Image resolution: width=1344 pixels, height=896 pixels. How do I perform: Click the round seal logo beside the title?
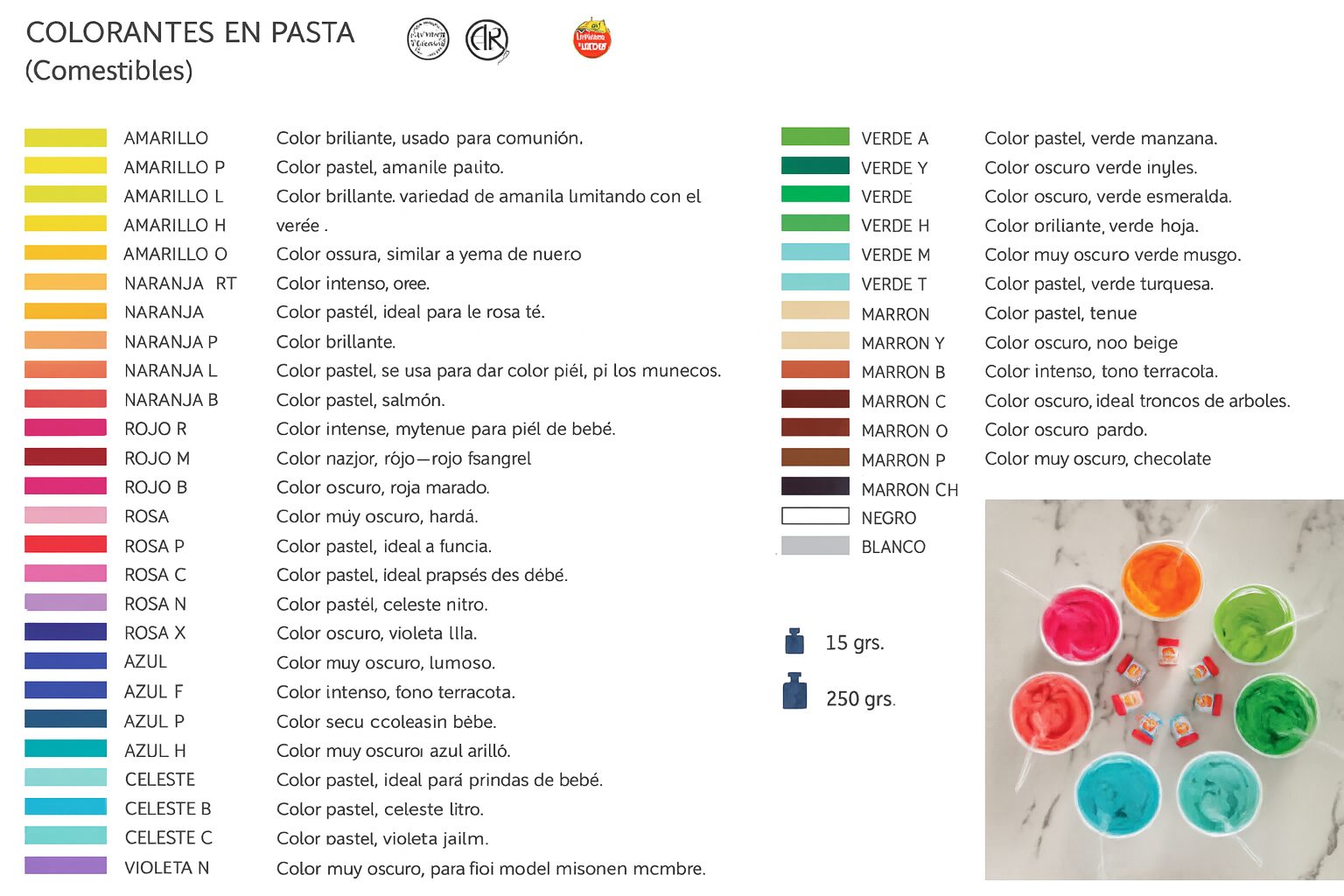tap(428, 39)
